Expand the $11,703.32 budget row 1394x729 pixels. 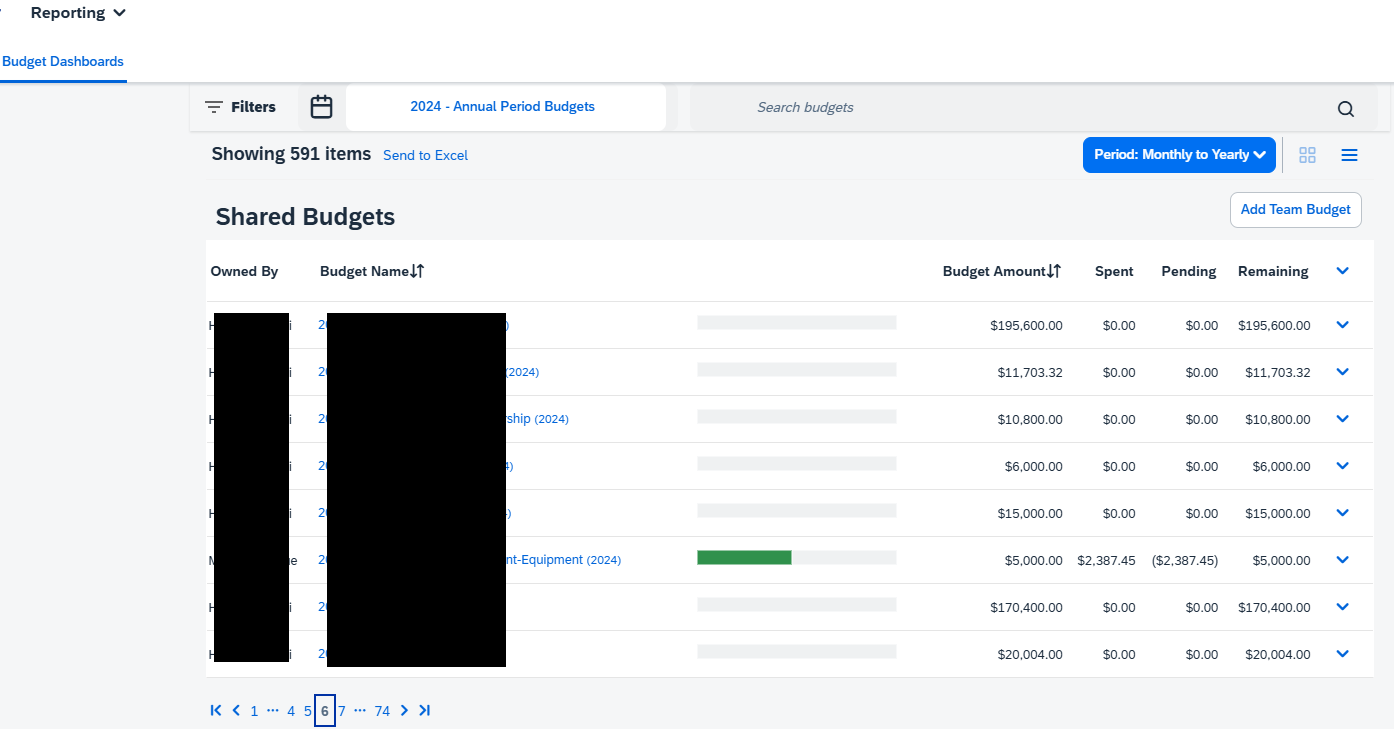1343,372
